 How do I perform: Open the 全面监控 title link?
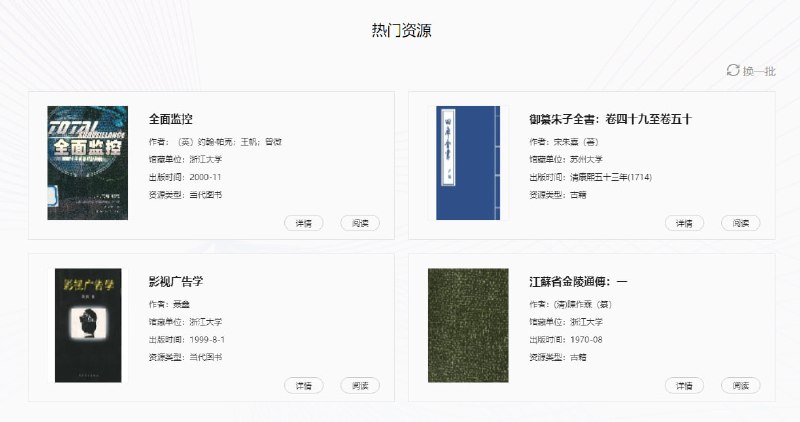[x=170, y=119]
